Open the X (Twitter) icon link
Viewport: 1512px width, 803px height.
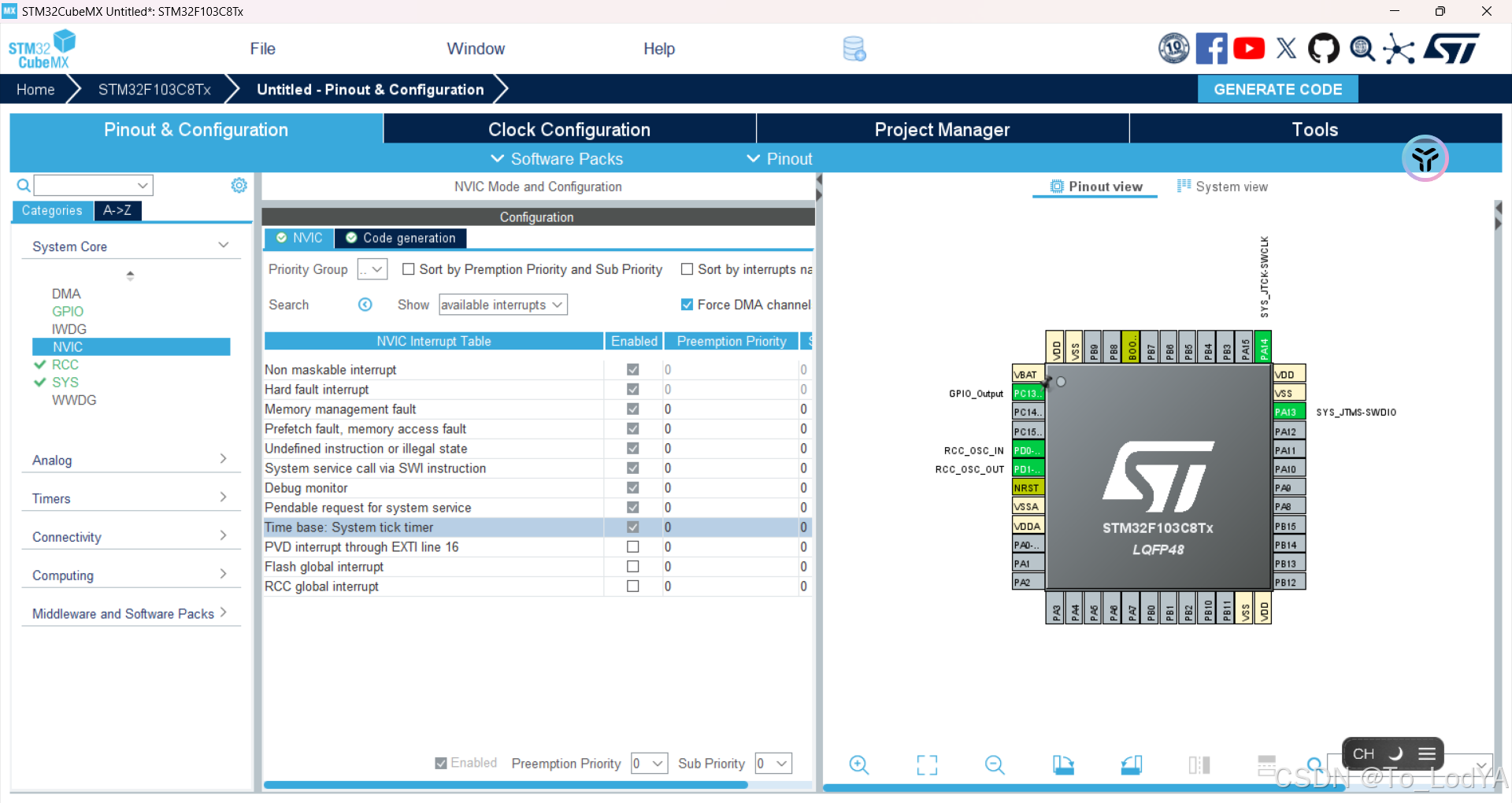click(1287, 49)
